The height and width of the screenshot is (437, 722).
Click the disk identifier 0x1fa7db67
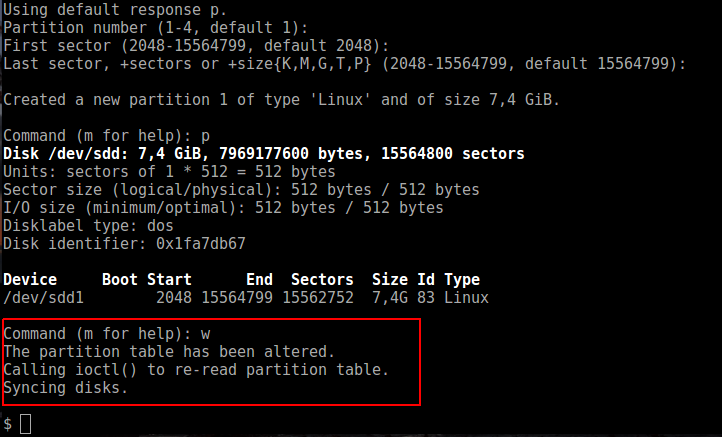click(200, 243)
